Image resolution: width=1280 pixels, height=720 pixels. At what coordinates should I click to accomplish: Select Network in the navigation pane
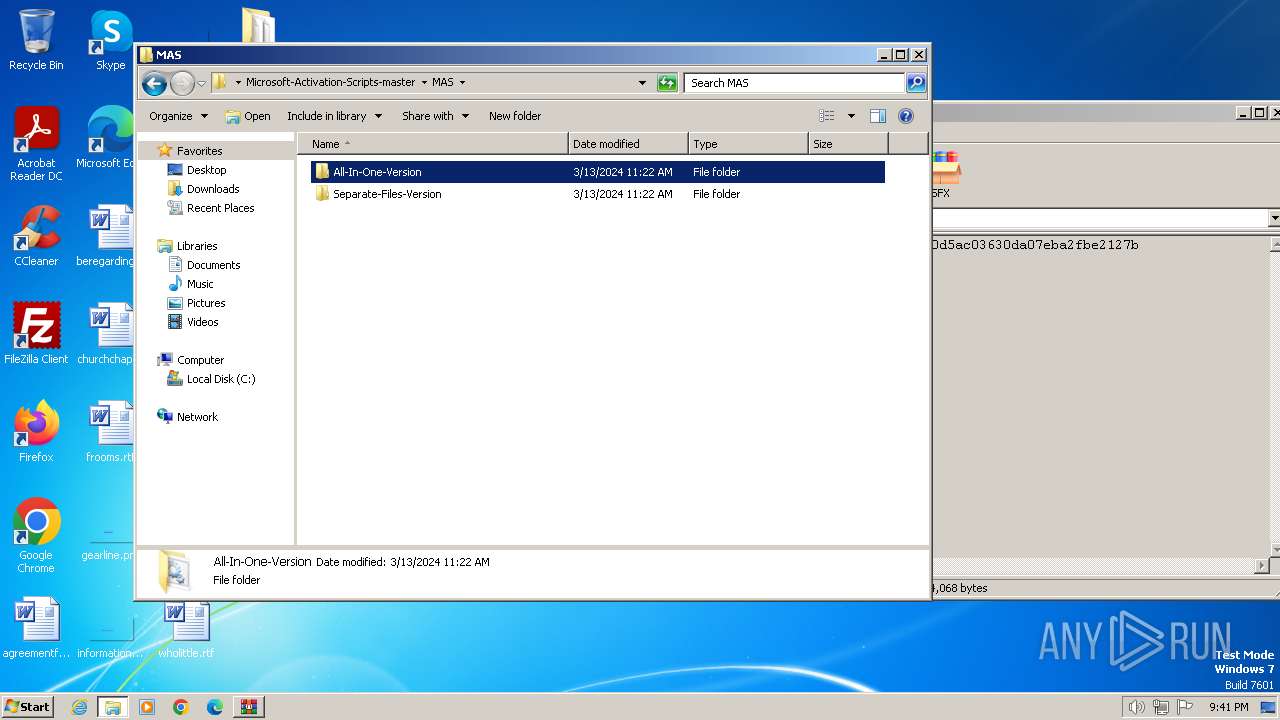point(197,417)
